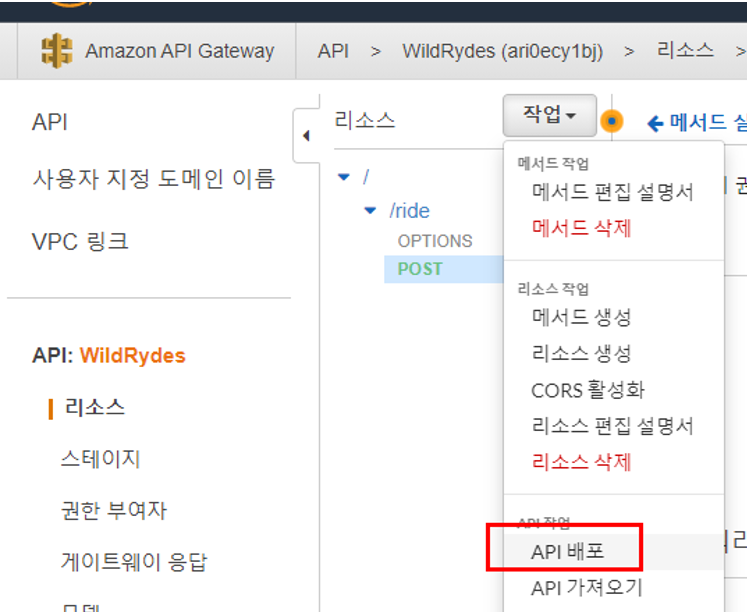
Task: Click the orange circle indicator next to 작업
Action: (x=612, y=121)
